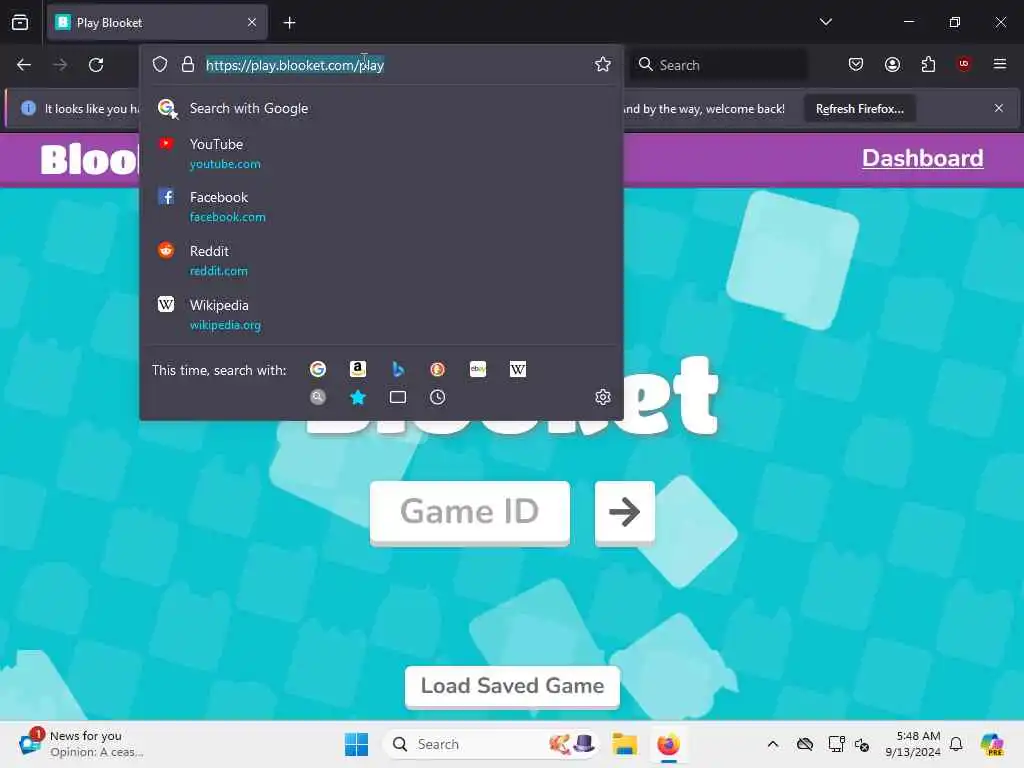Viewport: 1024px width, 768px height.
Task: Open News for you widget
Action: coord(82,744)
